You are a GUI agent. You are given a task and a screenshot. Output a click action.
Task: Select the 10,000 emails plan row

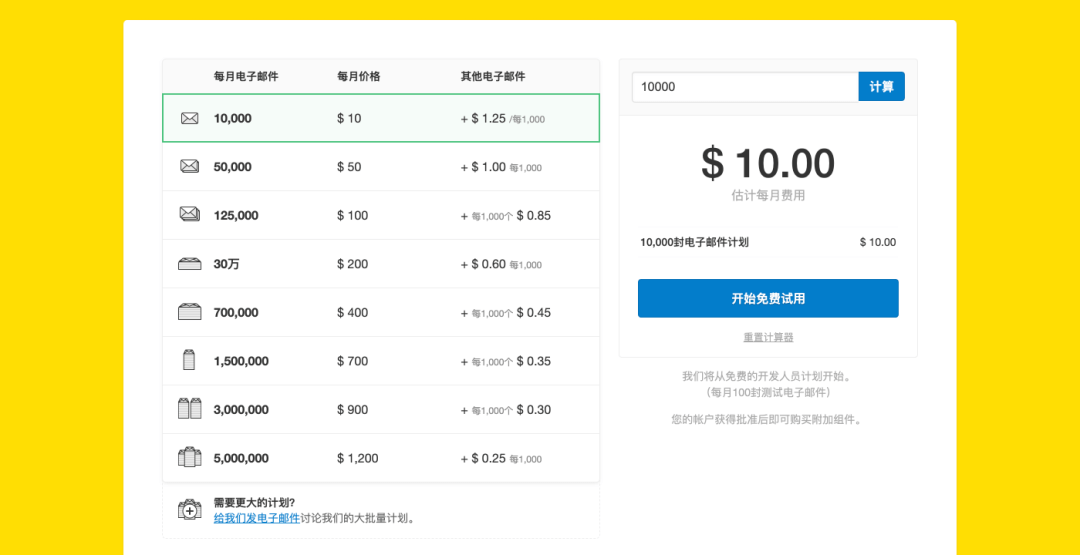pos(381,118)
